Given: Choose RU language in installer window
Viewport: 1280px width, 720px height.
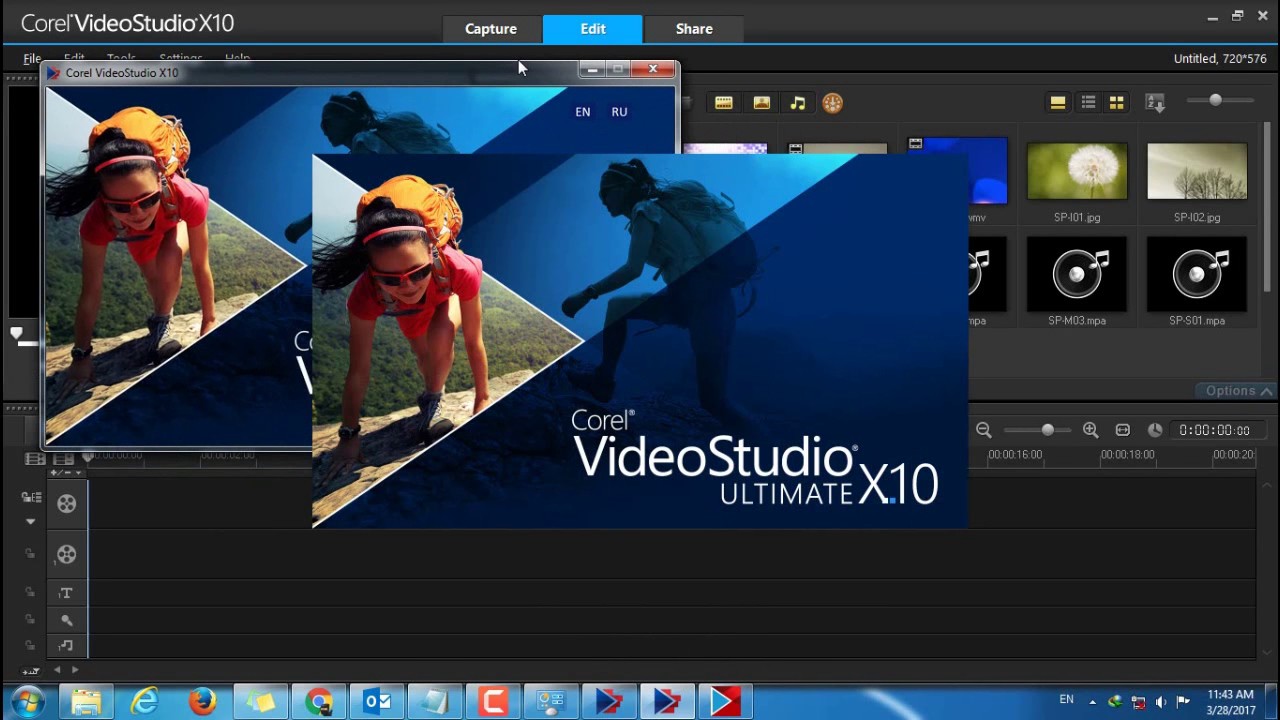Looking at the screenshot, I should [619, 112].
